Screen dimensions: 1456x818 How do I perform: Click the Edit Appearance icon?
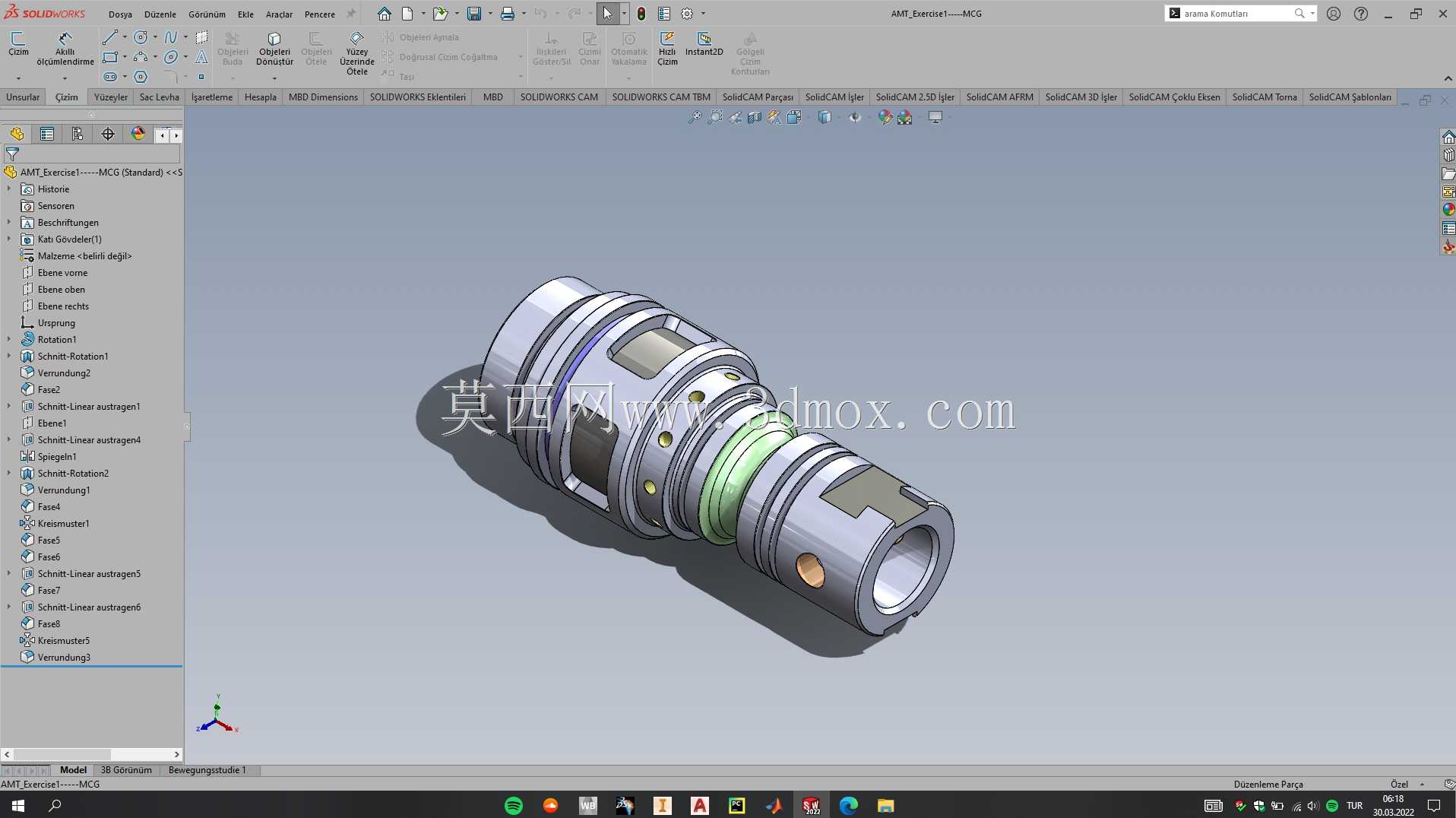coord(885,117)
